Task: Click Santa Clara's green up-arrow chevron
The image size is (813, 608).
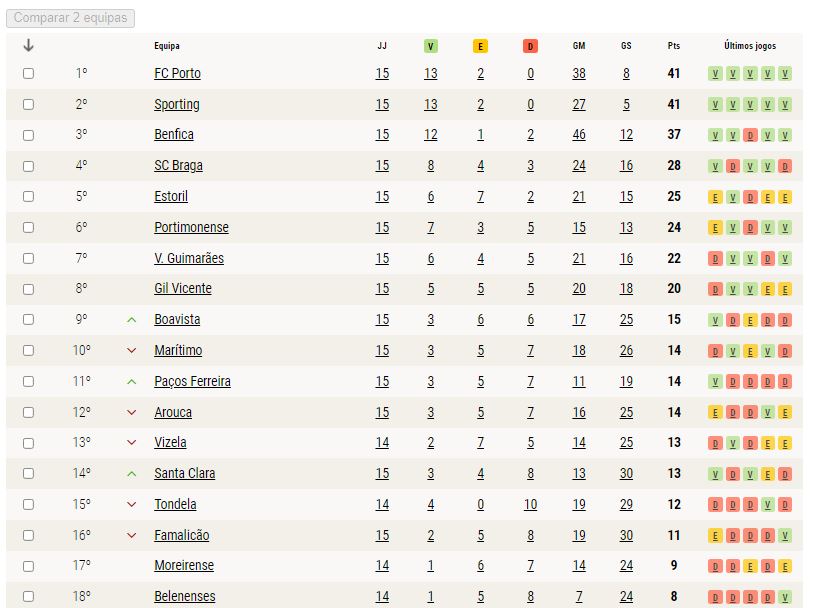Action: click(132, 474)
